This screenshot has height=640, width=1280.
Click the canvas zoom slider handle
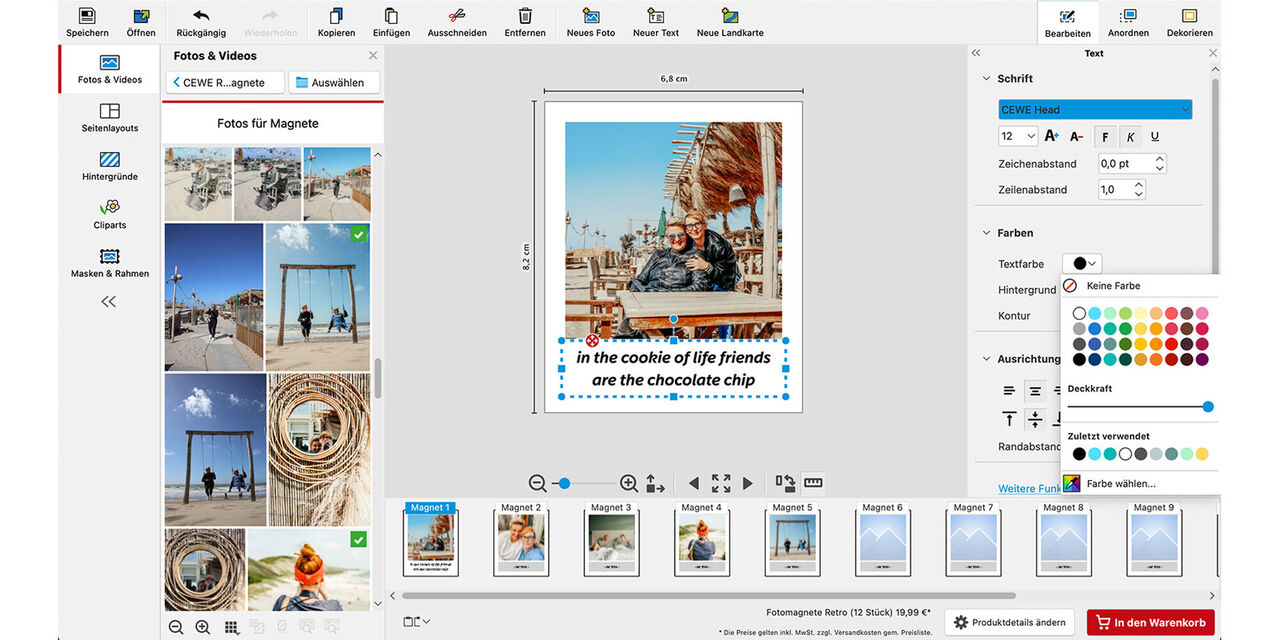click(x=564, y=484)
